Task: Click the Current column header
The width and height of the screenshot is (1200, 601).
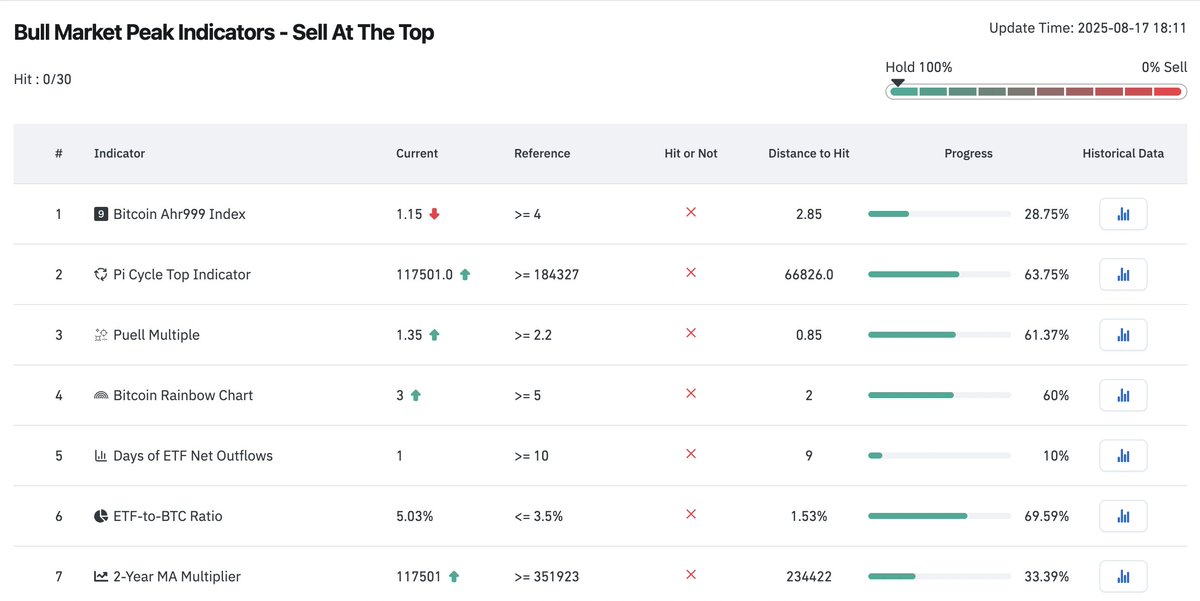Action: click(417, 154)
